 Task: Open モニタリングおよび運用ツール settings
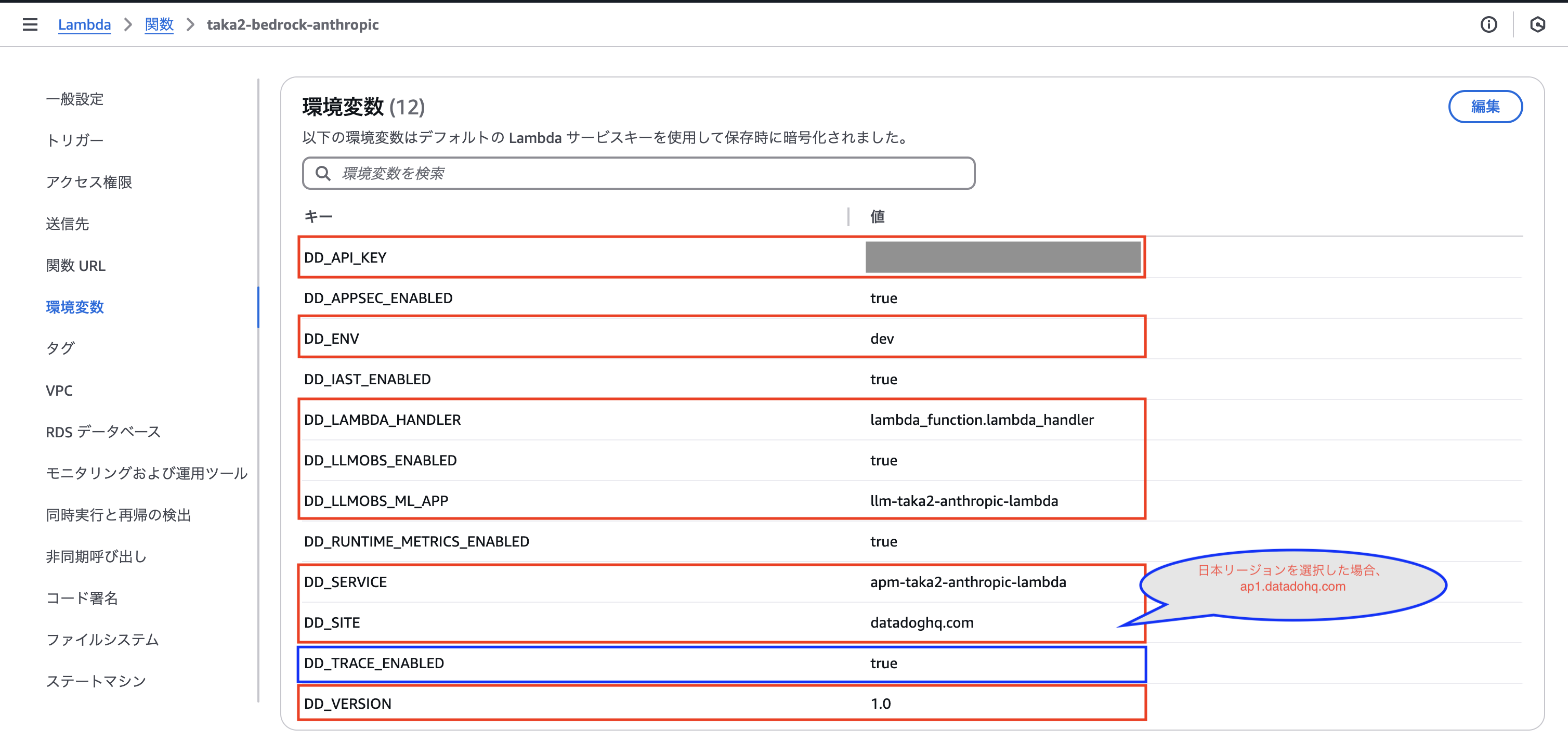[x=147, y=473]
